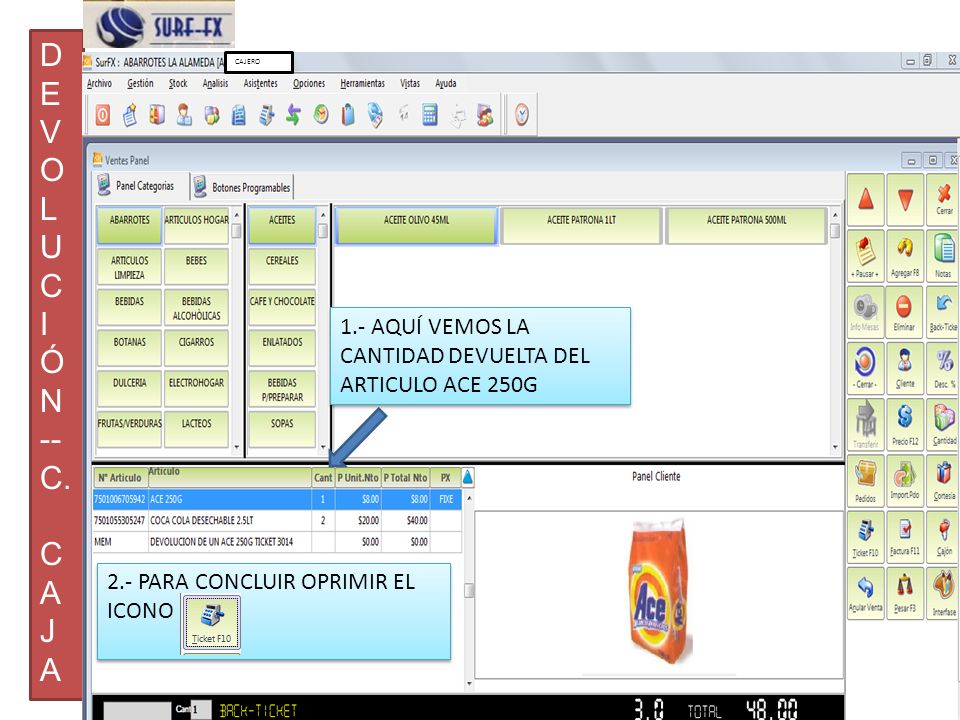Click the user person toolbar icon

coord(184,114)
